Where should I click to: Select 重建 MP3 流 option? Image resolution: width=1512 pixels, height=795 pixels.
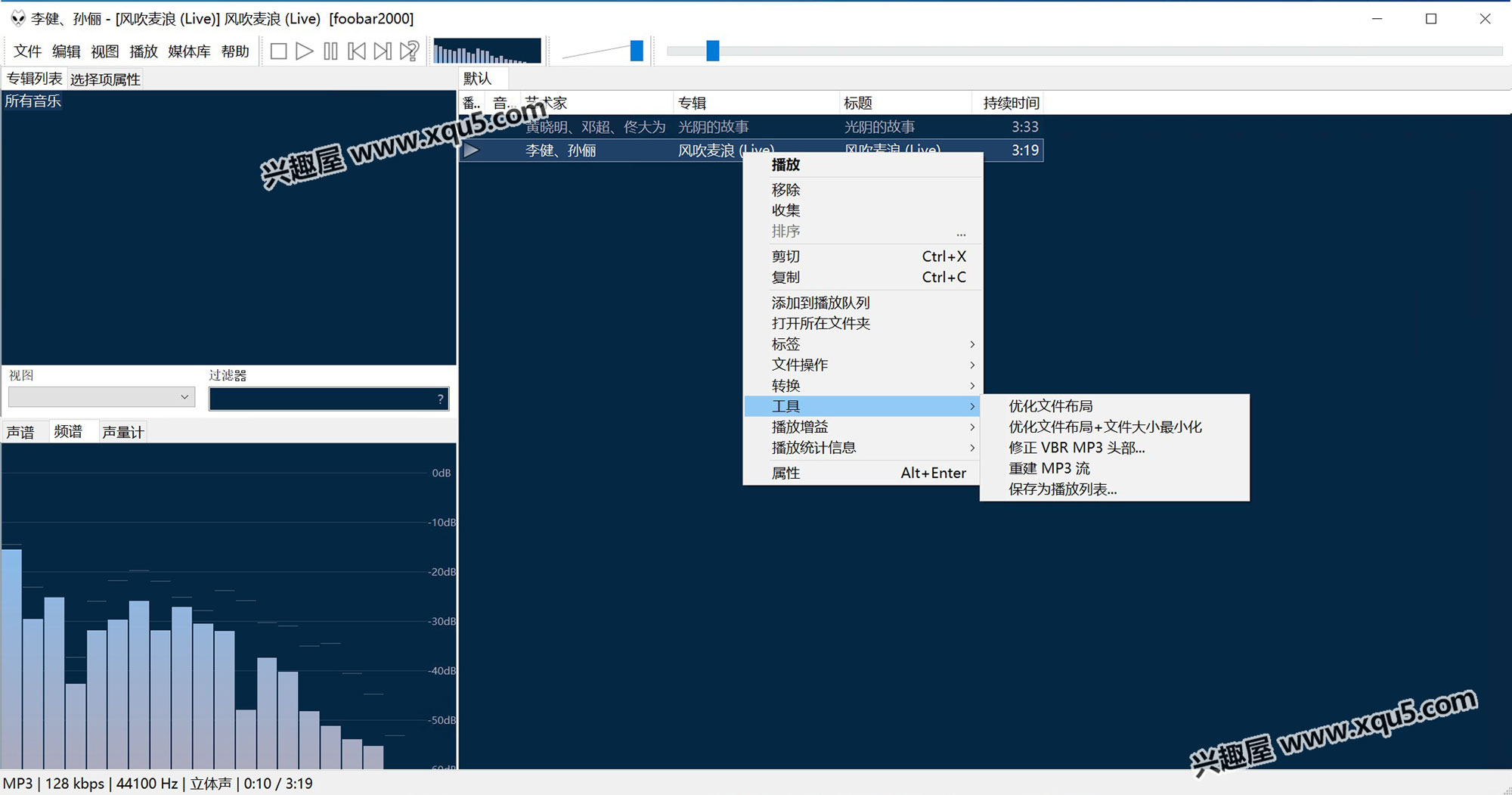click(x=1114, y=468)
